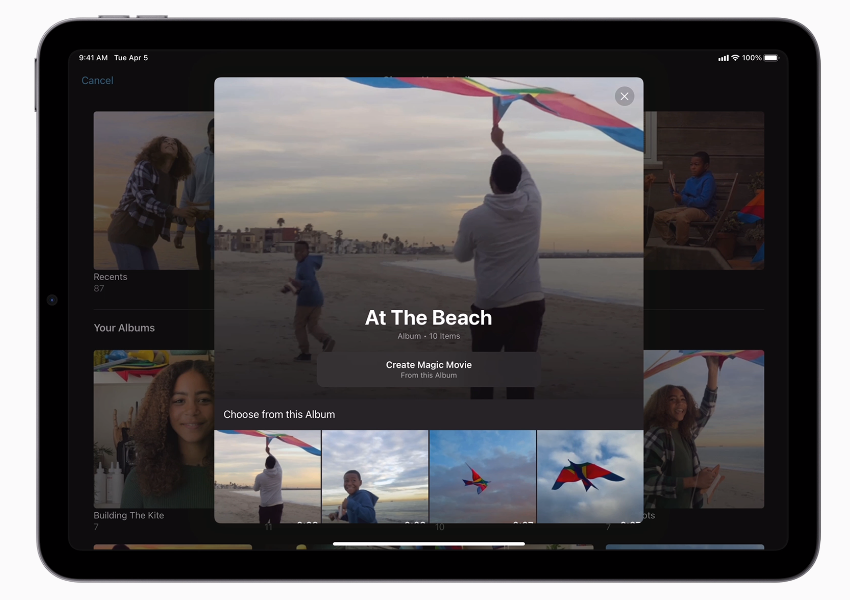Image resolution: width=850 pixels, height=600 pixels.
Task: Close the At The Beach album preview
Action: 624,96
